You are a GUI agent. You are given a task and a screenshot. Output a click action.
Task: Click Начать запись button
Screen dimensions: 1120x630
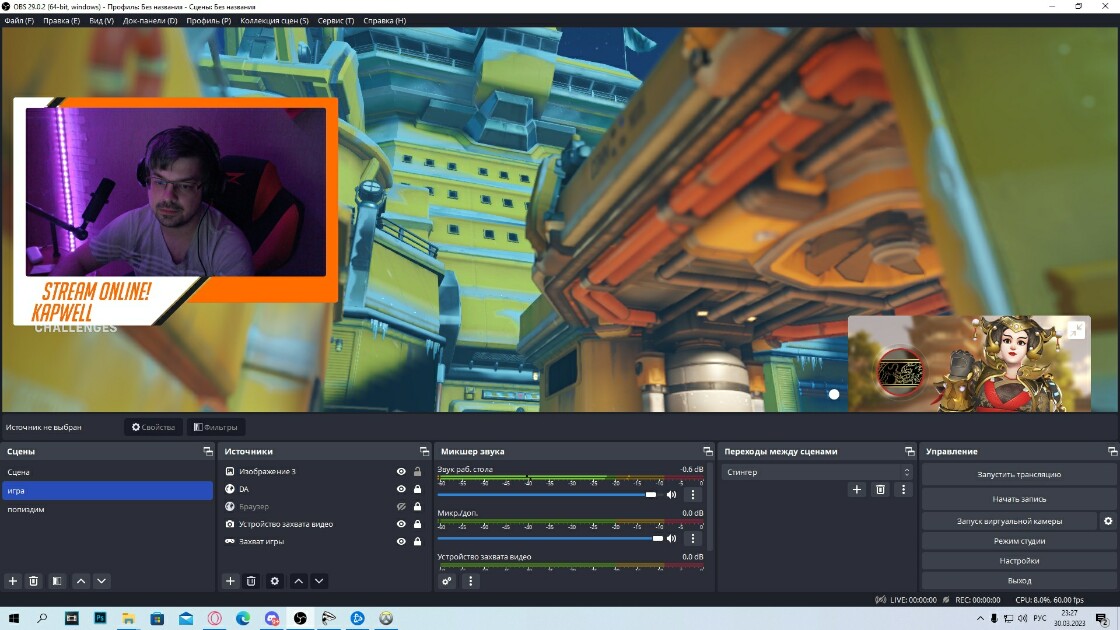[1019, 499]
